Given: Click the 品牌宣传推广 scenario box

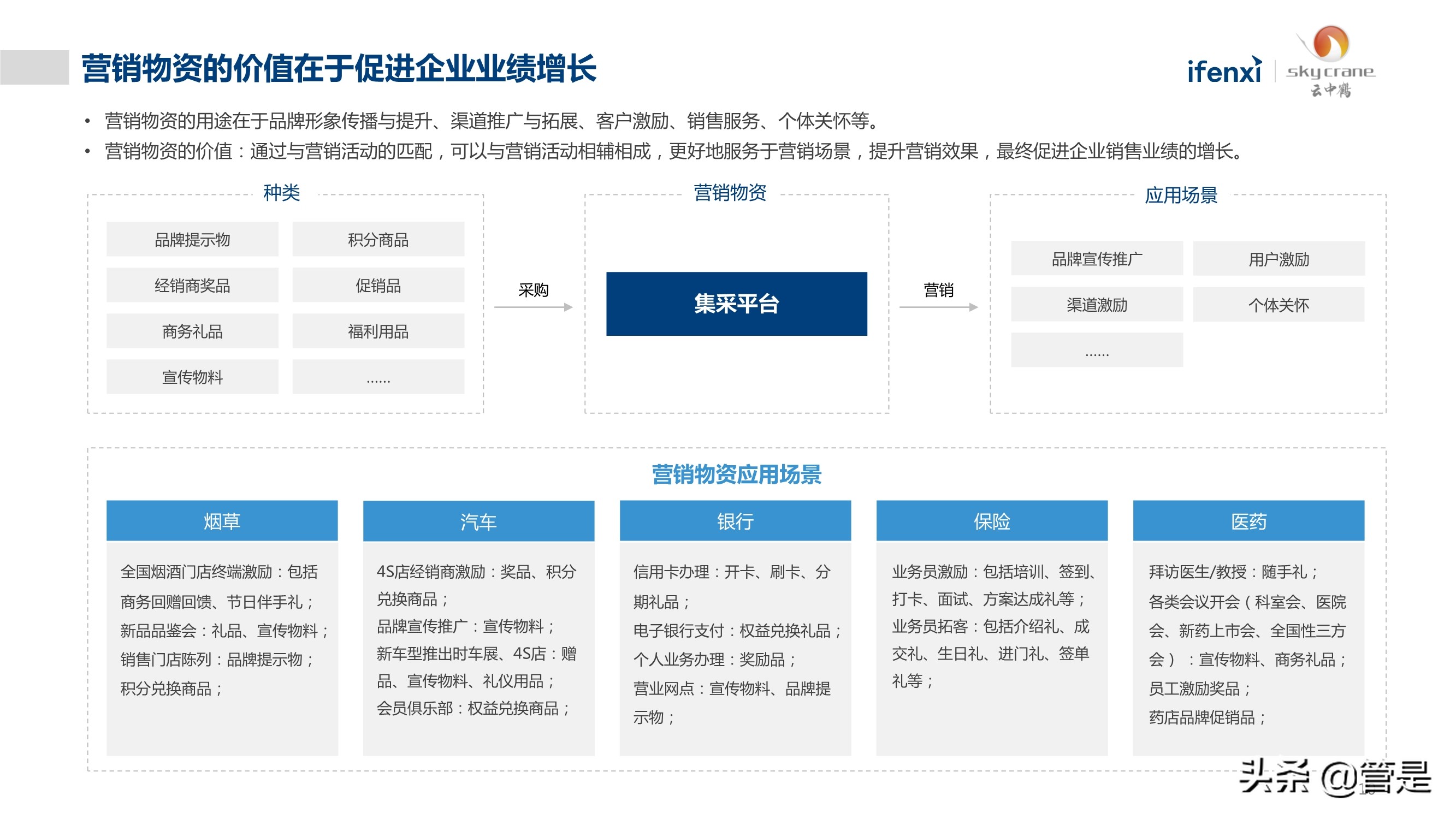Looking at the screenshot, I should click(x=1097, y=258).
